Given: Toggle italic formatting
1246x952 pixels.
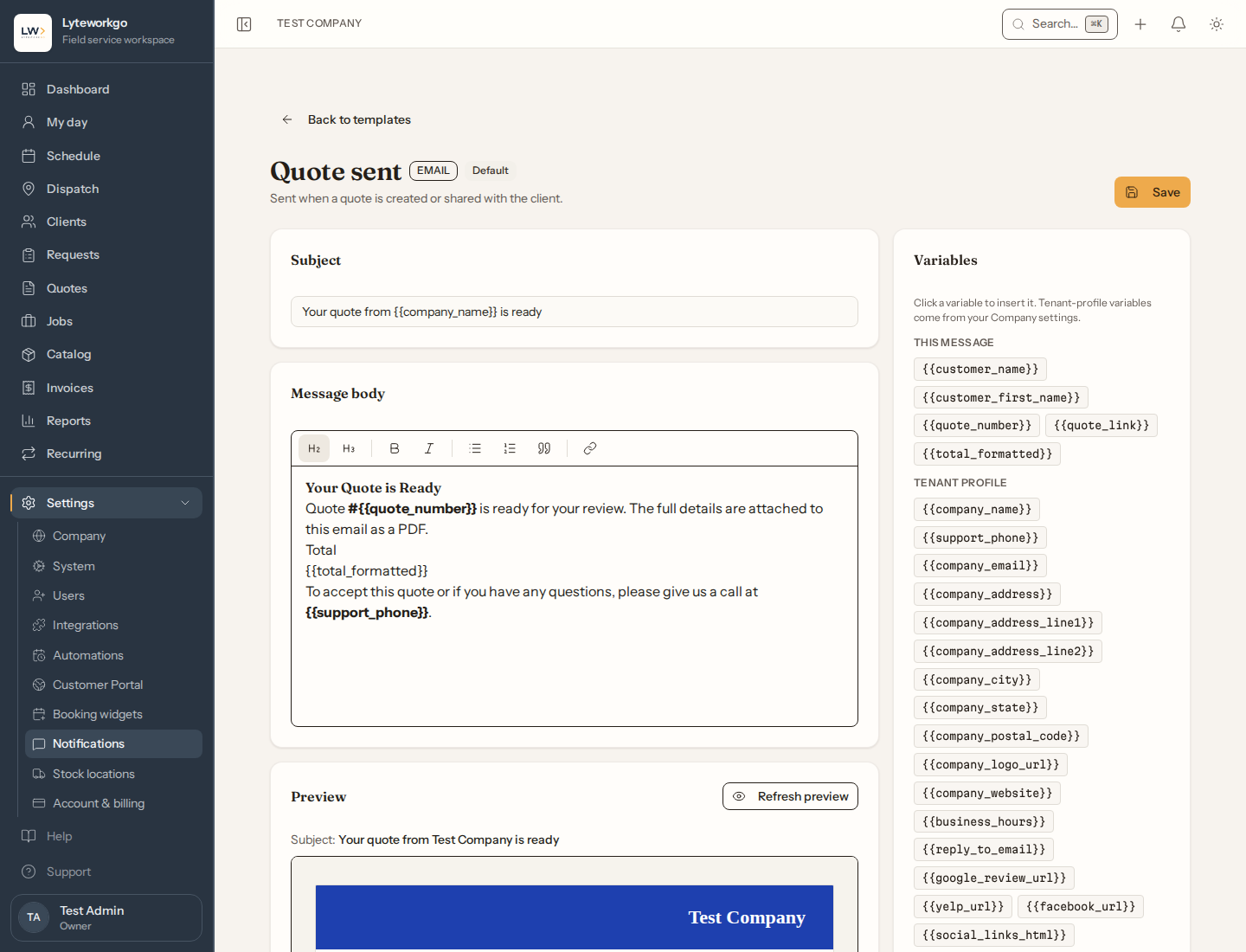Looking at the screenshot, I should 429,448.
